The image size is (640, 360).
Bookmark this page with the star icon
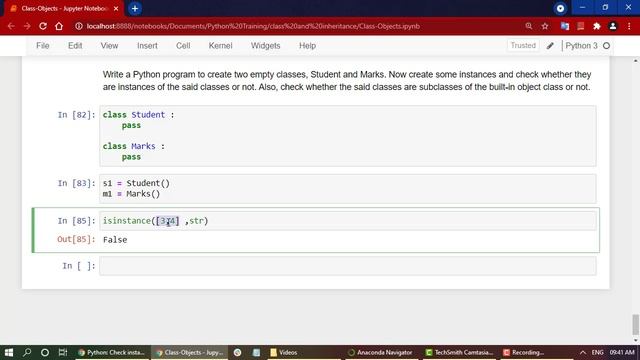(x=545, y=26)
